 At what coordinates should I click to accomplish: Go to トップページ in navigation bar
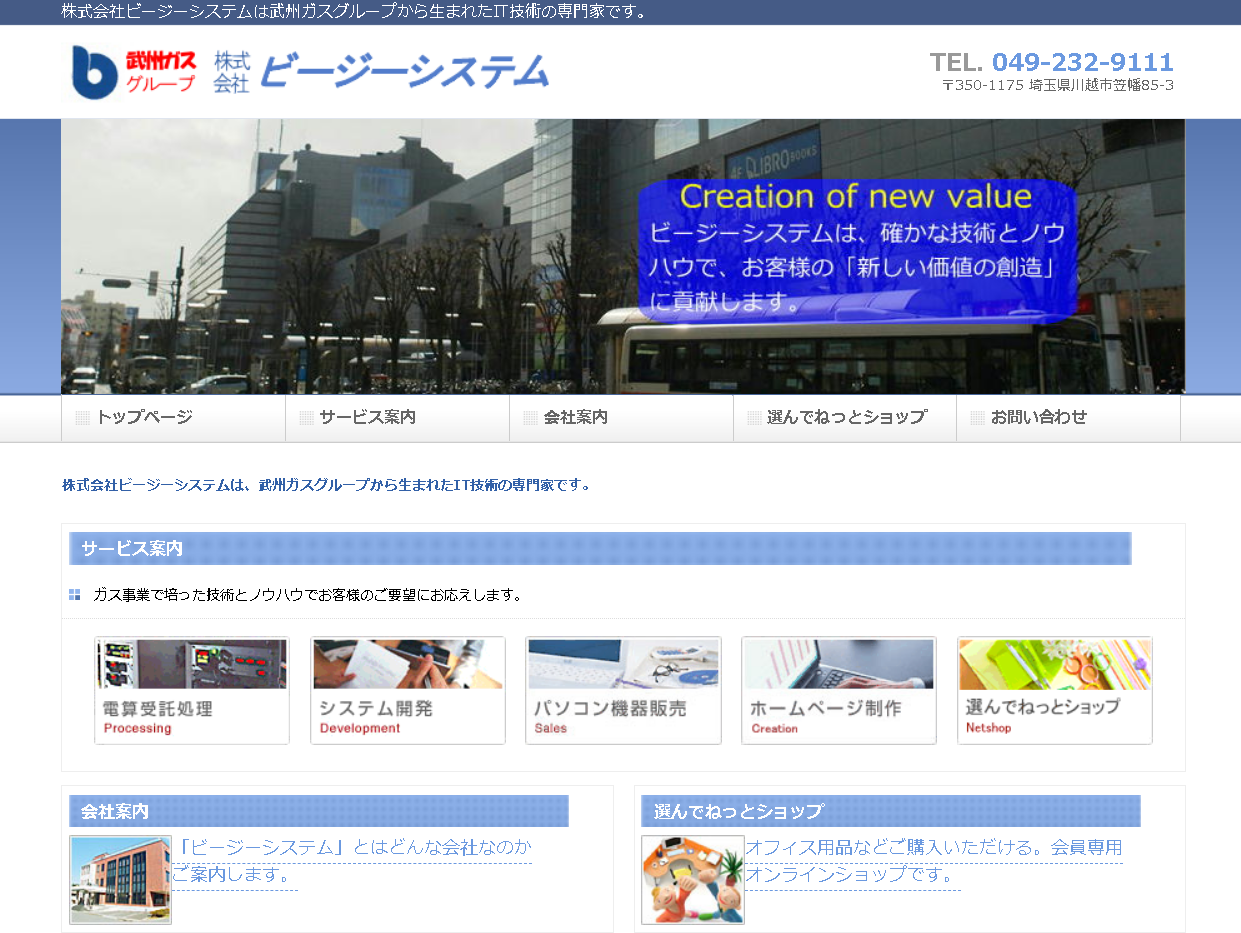[x=144, y=418]
